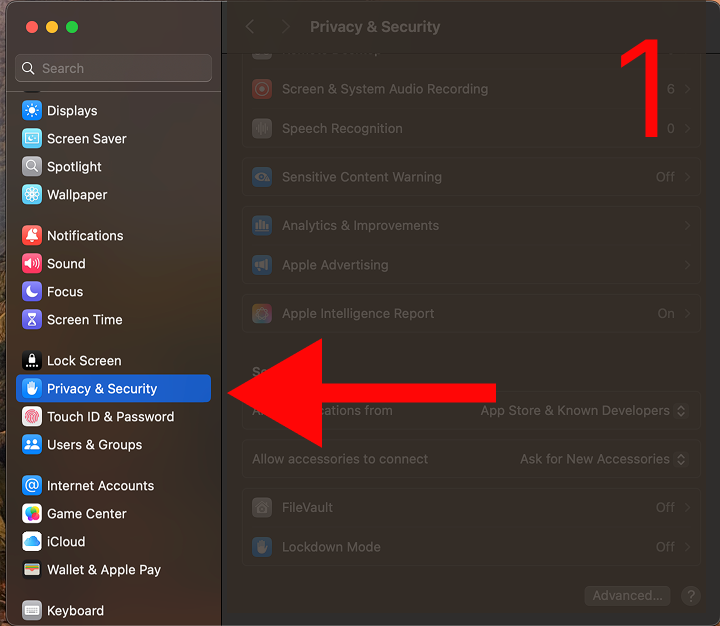This screenshot has width=720, height=626.
Task: Open help with the question mark button
Action: tap(691, 596)
